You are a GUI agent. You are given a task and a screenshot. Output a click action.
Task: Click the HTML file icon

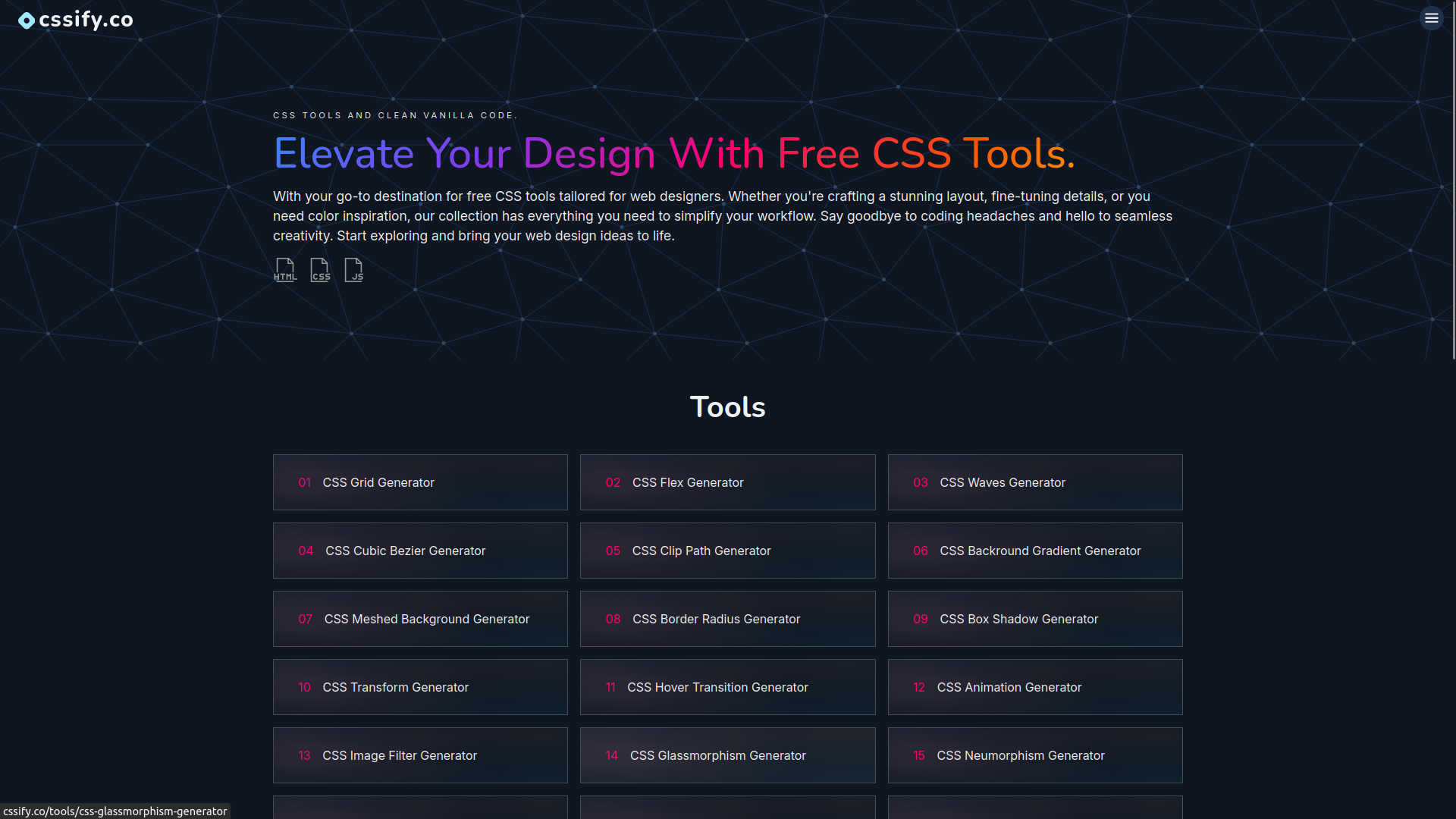point(284,270)
